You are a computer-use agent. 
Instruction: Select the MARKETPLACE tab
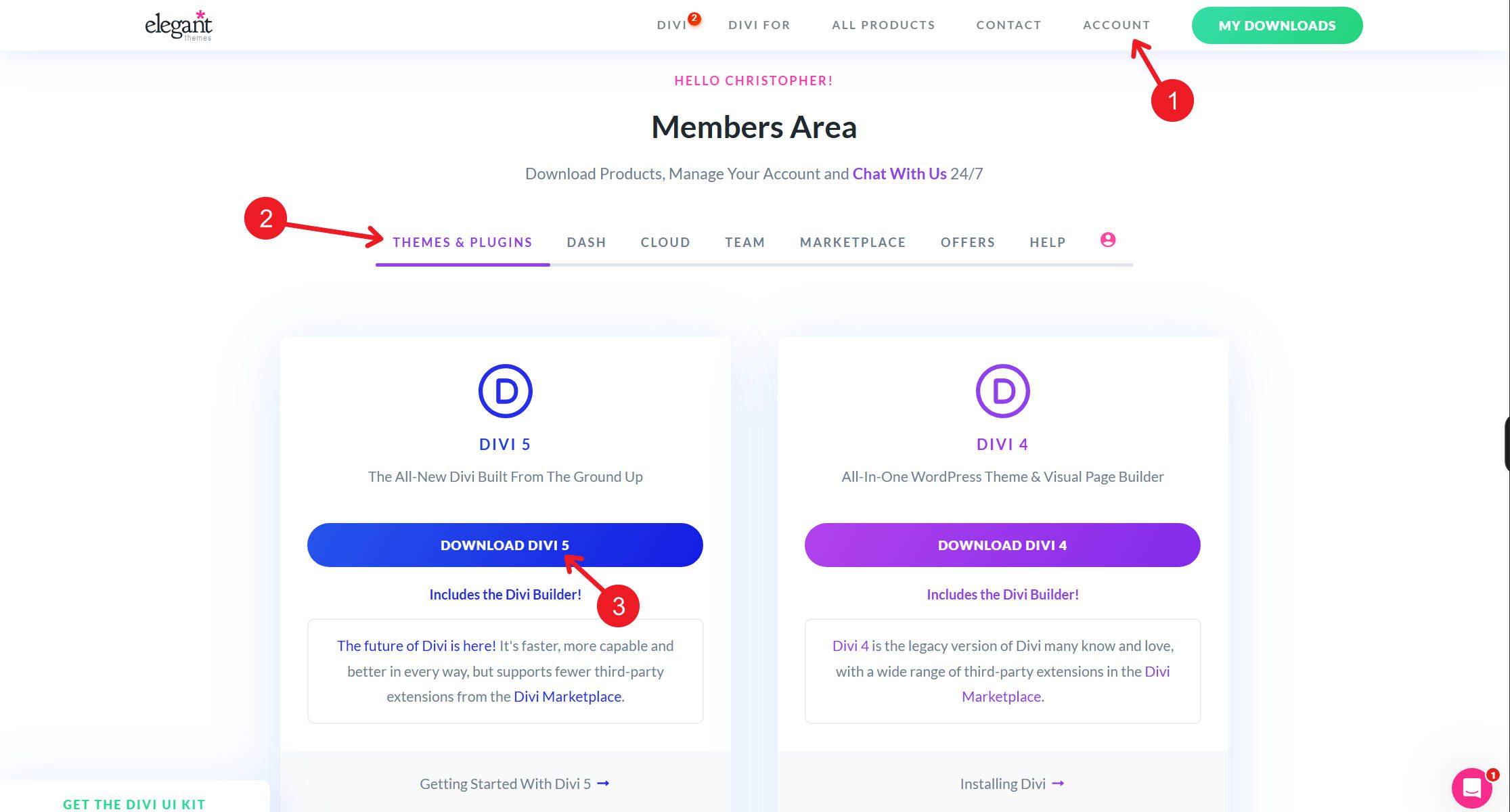coord(853,242)
